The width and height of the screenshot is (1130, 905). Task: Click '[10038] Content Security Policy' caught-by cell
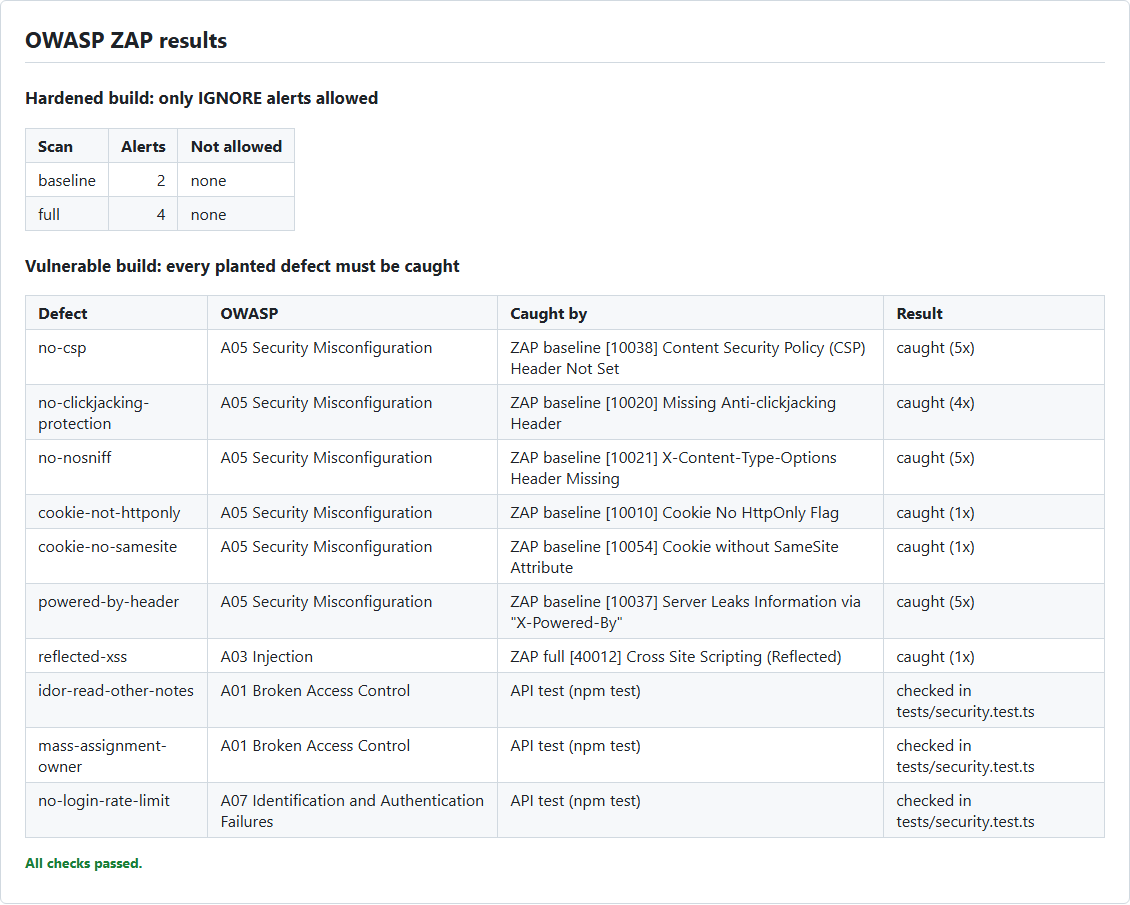(690, 357)
